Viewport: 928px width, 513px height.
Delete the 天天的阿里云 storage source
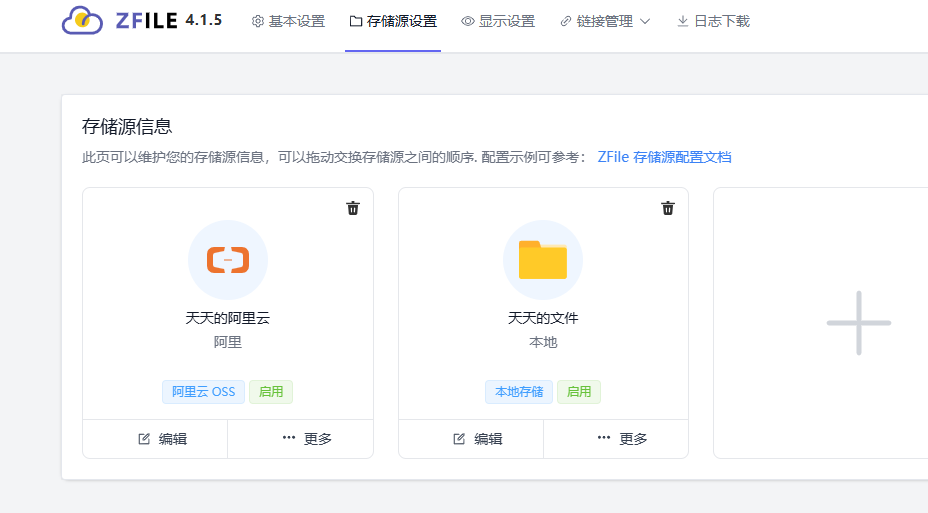click(x=353, y=208)
